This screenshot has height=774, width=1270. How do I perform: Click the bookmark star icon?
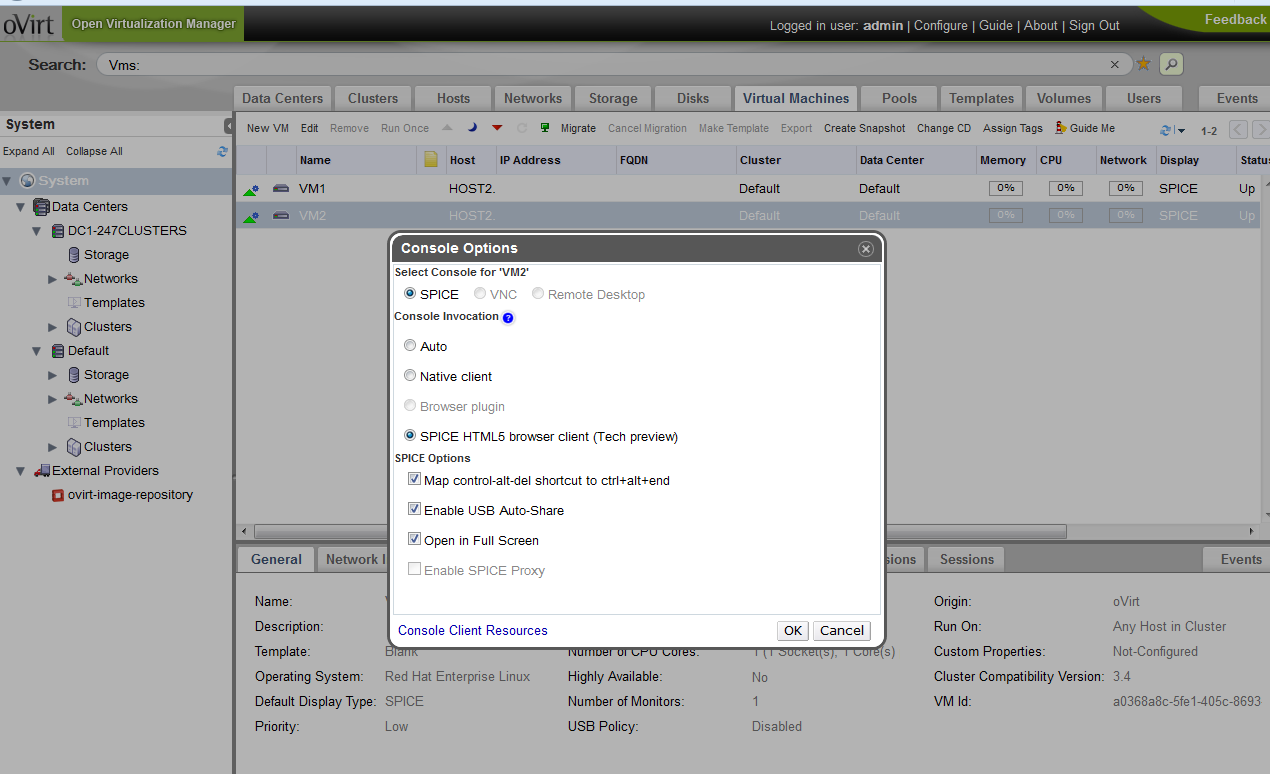[x=1144, y=64]
